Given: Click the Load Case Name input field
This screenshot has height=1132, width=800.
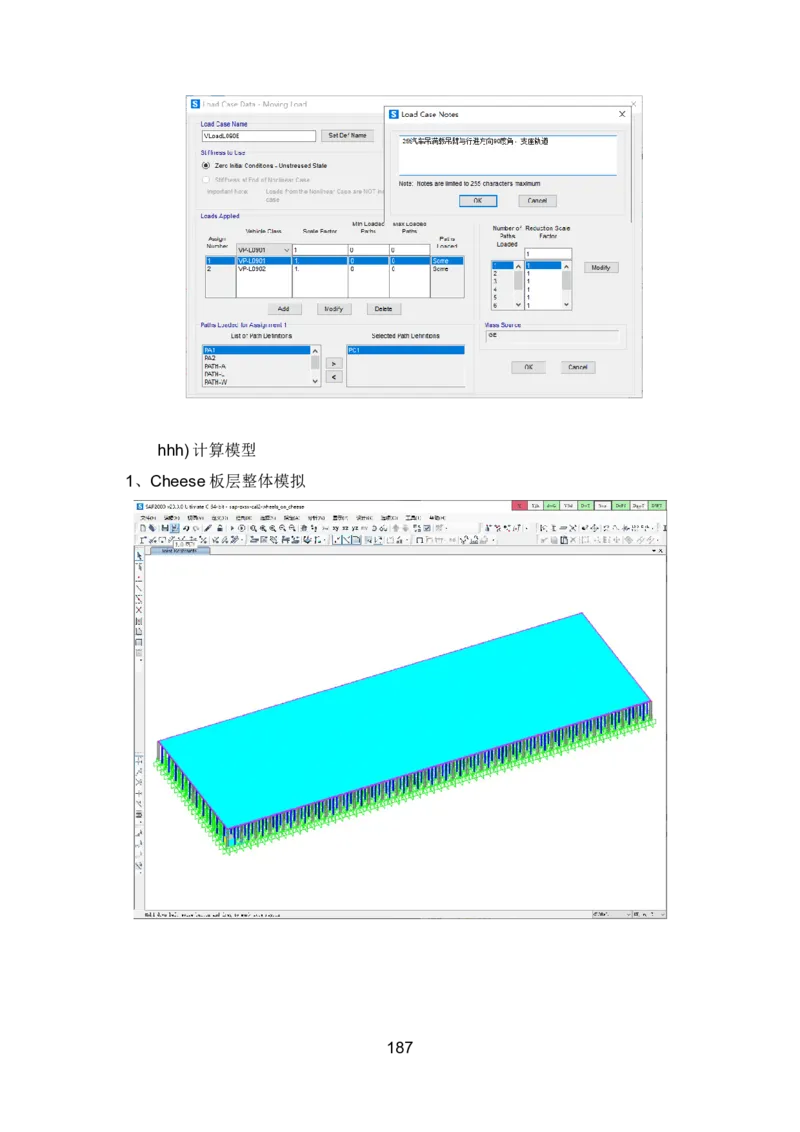Looking at the screenshot, I should (x=258, y=135).
